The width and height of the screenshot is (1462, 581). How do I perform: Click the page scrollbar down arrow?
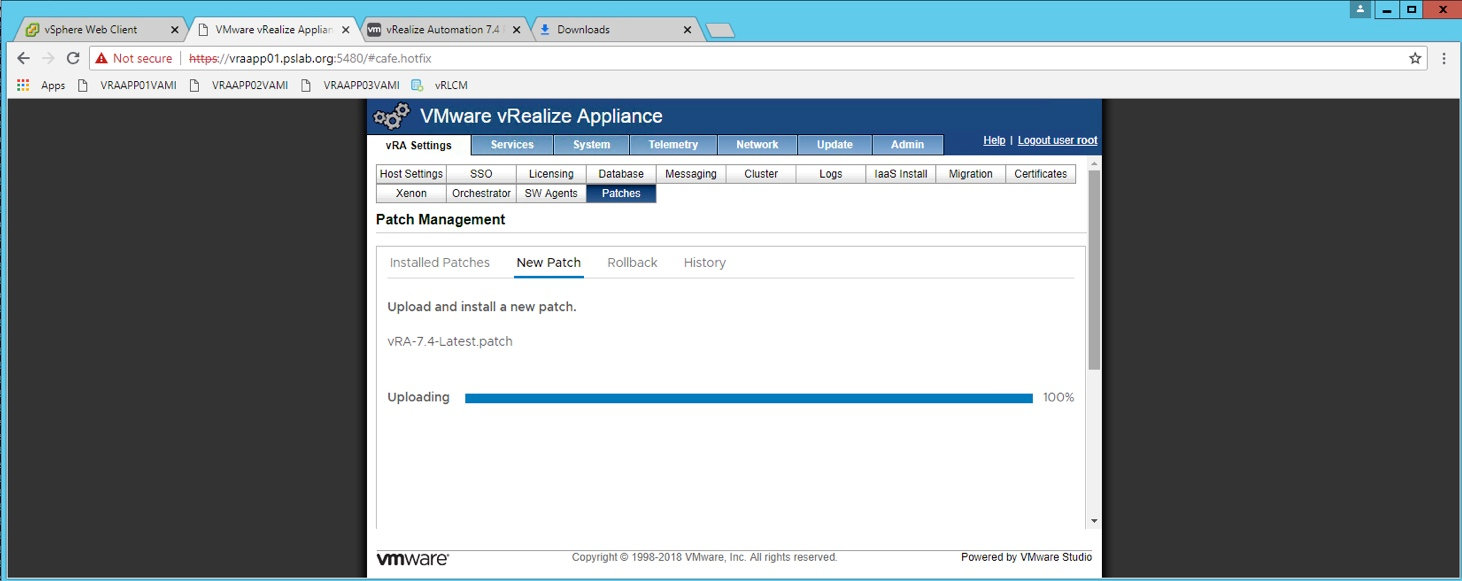(1094, 521)
